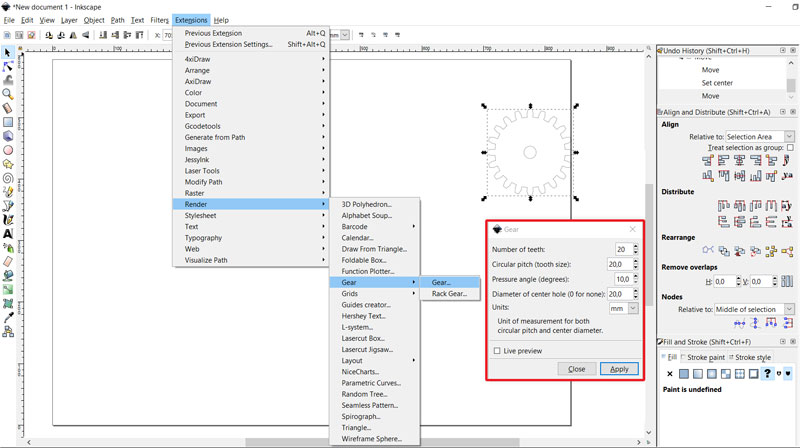Screen dimensions: 800x448
Task: Choose linear gradient fill paint
Action: pos(697,374)
